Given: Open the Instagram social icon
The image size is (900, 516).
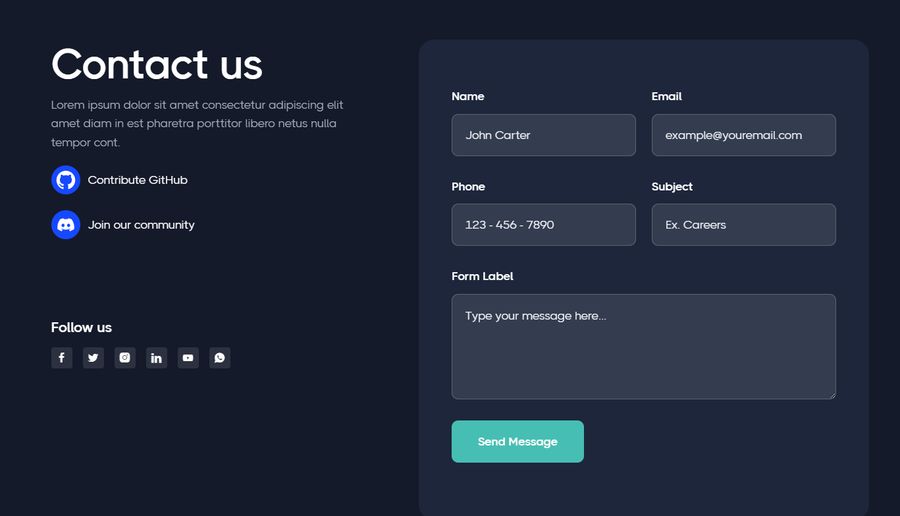Looking at the screenshot, I should (125, 358).
